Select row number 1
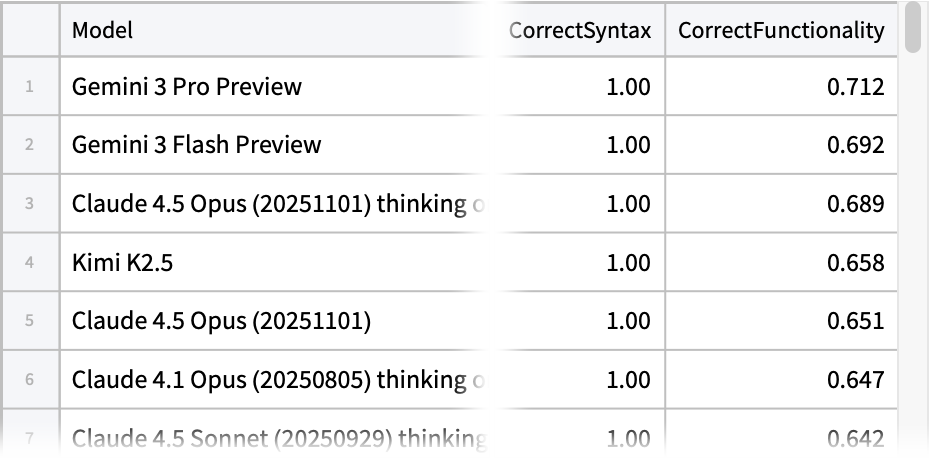The height and width of the screenshot is (460, 930). [x=30, y=87]
